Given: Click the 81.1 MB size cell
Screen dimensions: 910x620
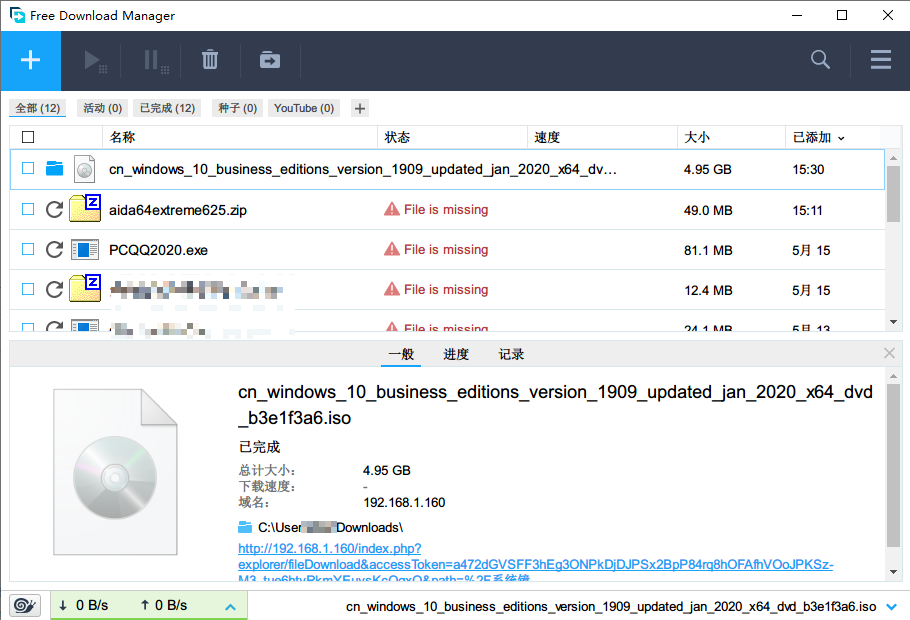Looking at the screenshot, I should point(708,250).
